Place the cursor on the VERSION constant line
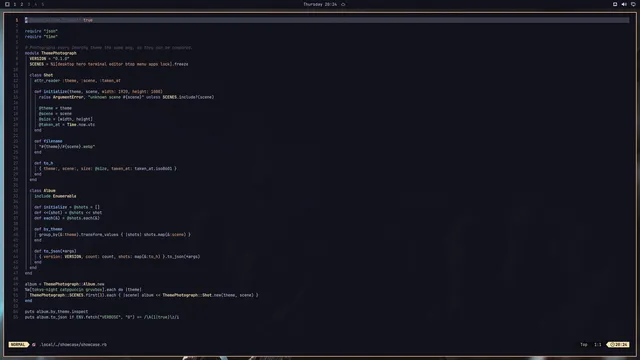The width and height of the screenshot is (640, 360). click(x=49, y=58)
